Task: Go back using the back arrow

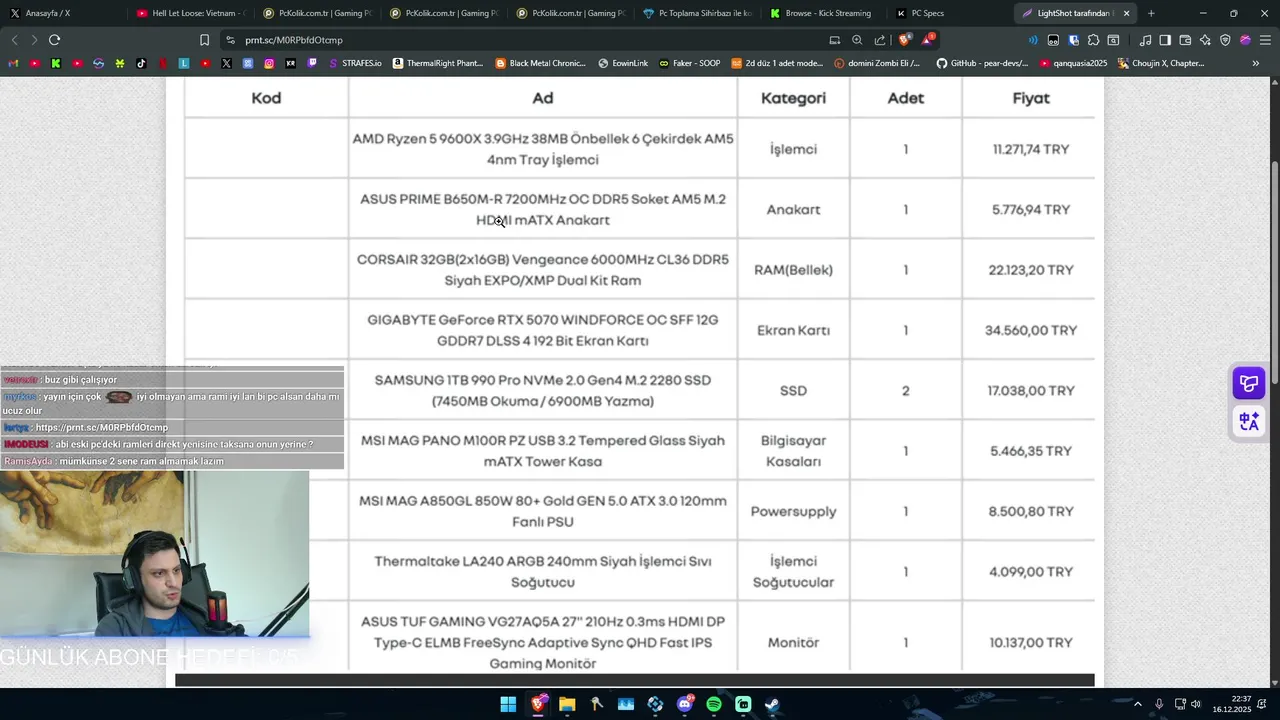Action: pyautogui.click(x=14, y=40)
